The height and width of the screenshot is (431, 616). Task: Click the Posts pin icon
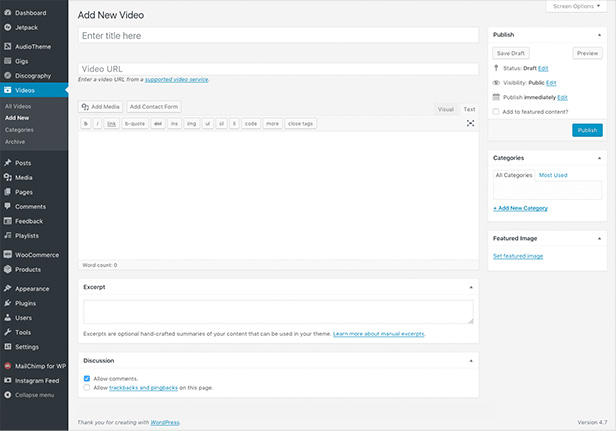[7, 163]
